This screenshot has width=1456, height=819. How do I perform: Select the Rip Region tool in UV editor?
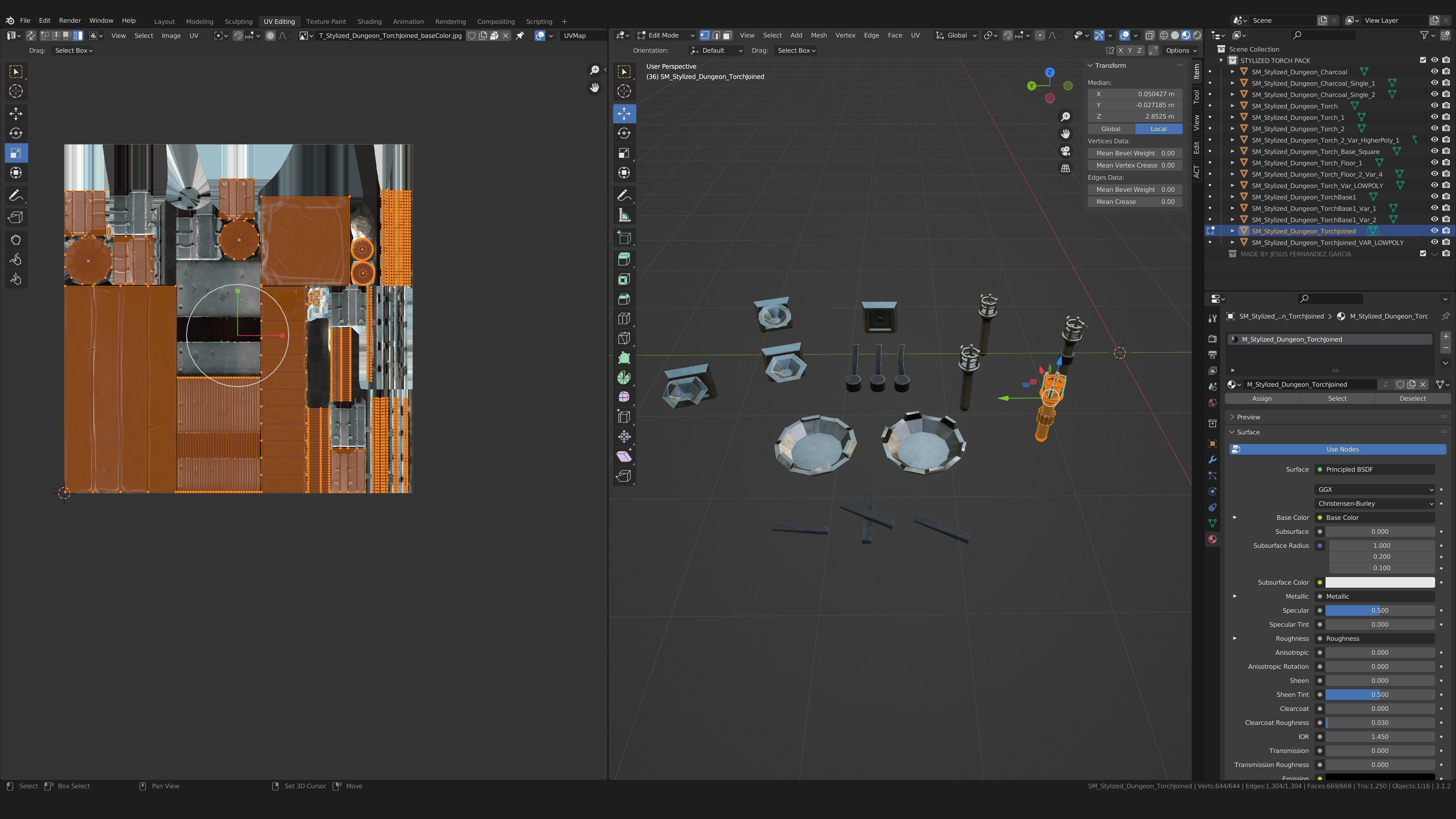pos(16,218)
